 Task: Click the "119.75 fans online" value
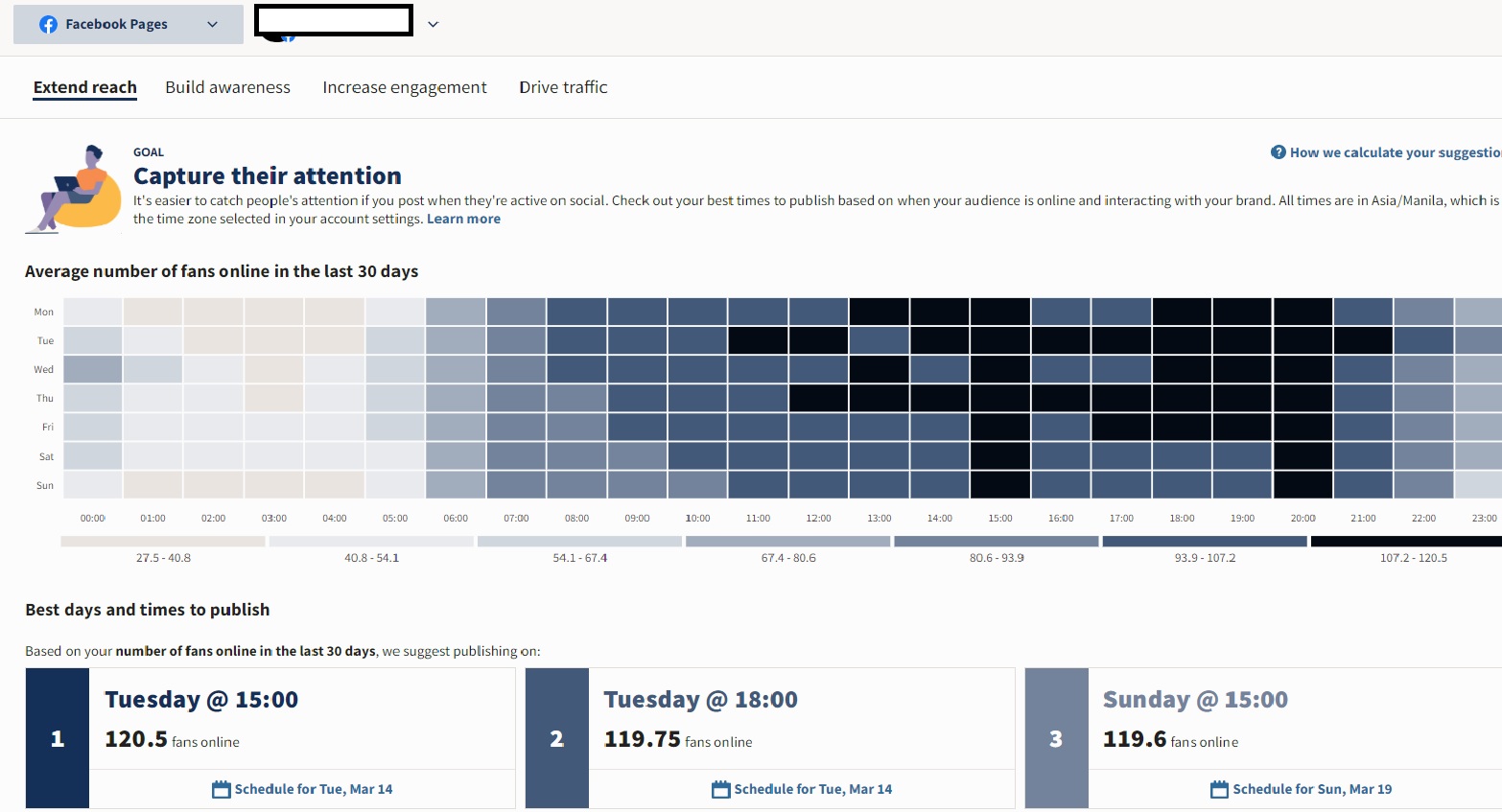coord(678,739)
